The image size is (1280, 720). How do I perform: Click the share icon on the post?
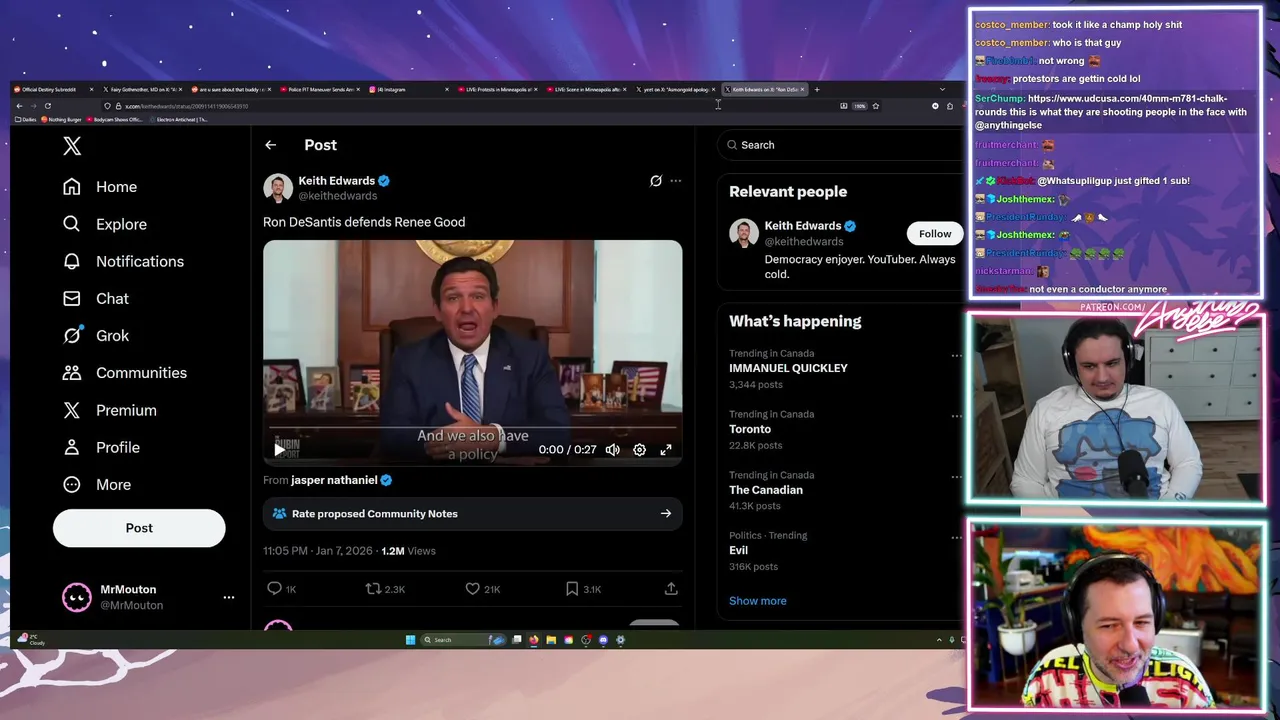point(671,589)
